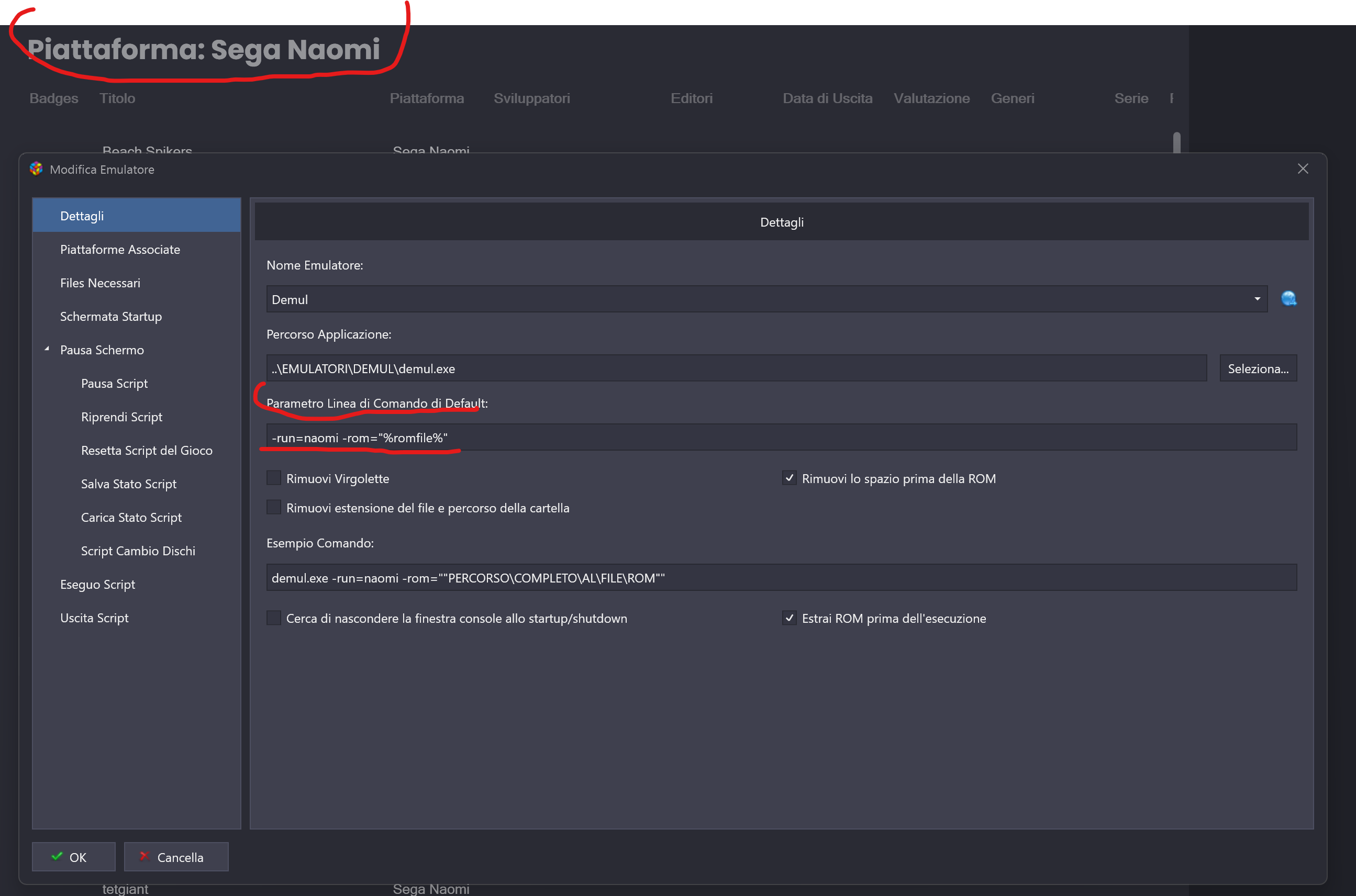The width and height of the screenshot is (1356, 896).
Task: Click the Nome Emulatore Demul combo box
Action: click(766, 299)
